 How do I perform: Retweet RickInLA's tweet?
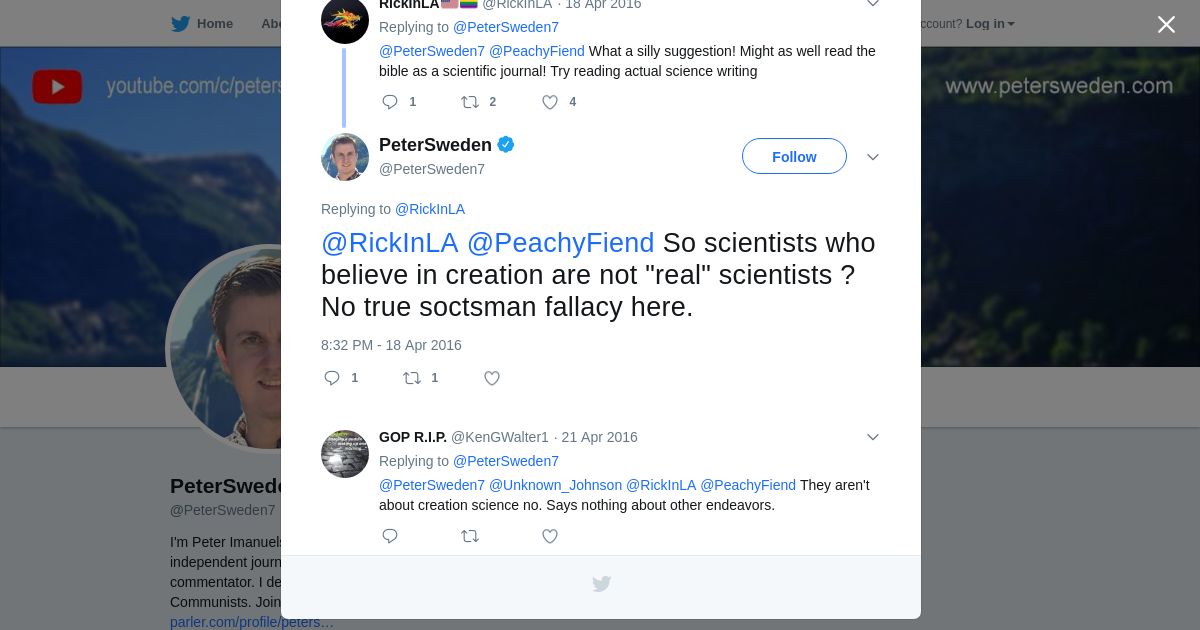coord(470,102)
